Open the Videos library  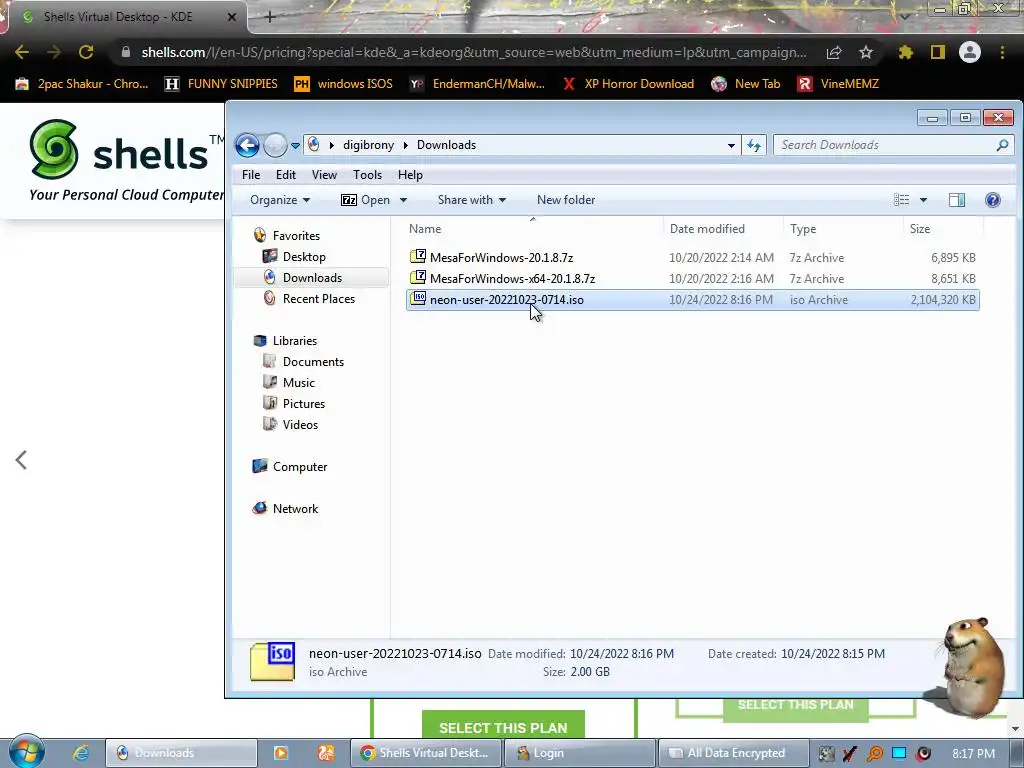[x=300, y=424]
